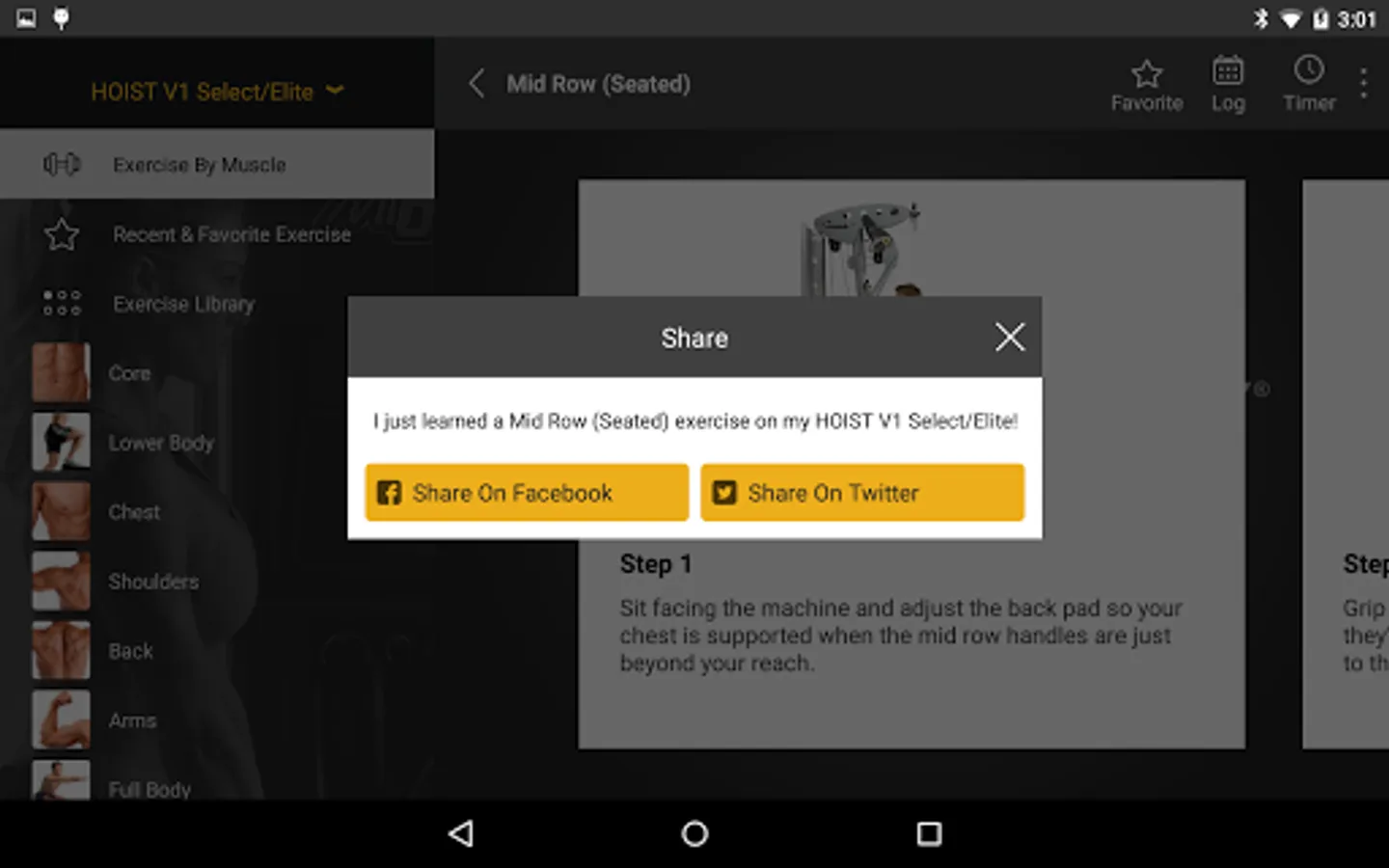Click the Shoulders label
Viewport: 1389px width, 868px height.
153,582
